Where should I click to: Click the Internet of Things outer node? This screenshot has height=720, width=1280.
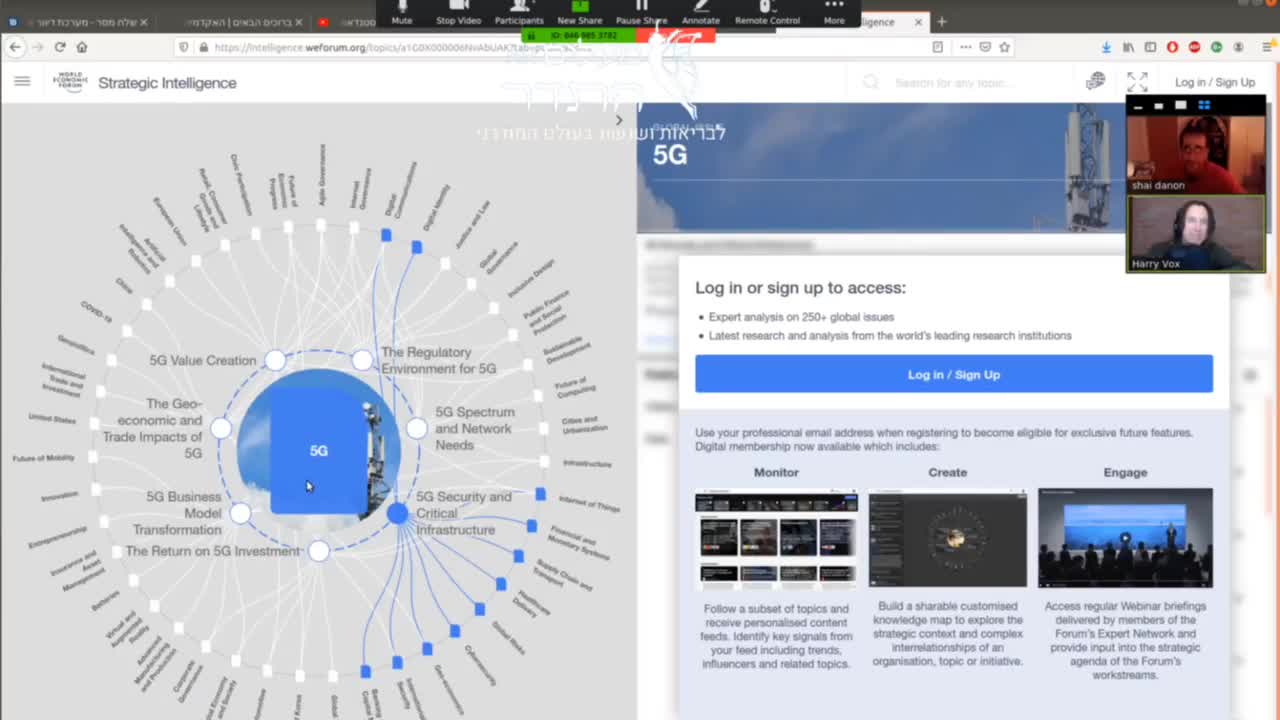click(541, 494)
